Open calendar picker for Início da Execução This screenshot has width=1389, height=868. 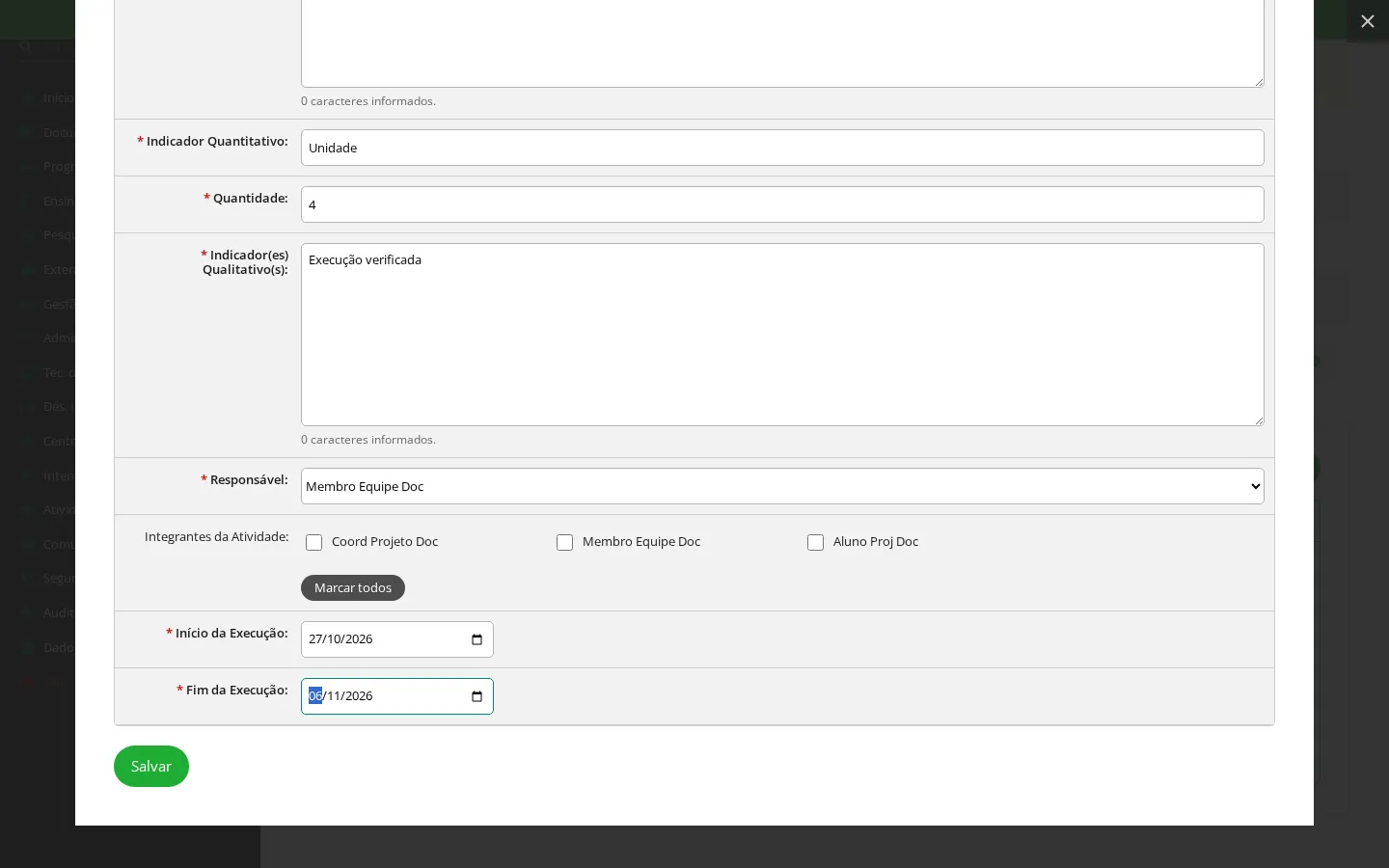point(477,639)
